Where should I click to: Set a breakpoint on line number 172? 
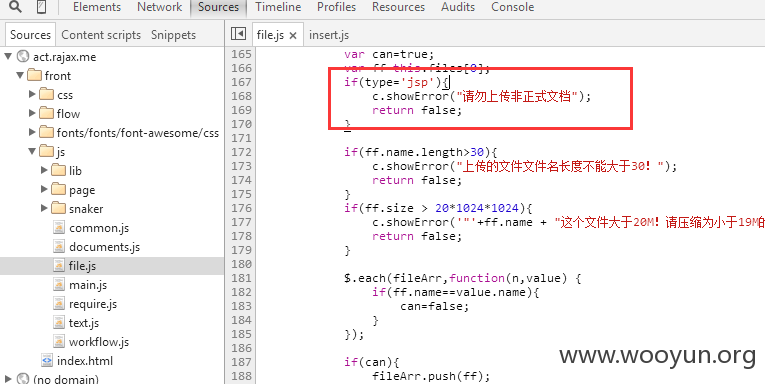pyautogui.click(x=242, y=152)
